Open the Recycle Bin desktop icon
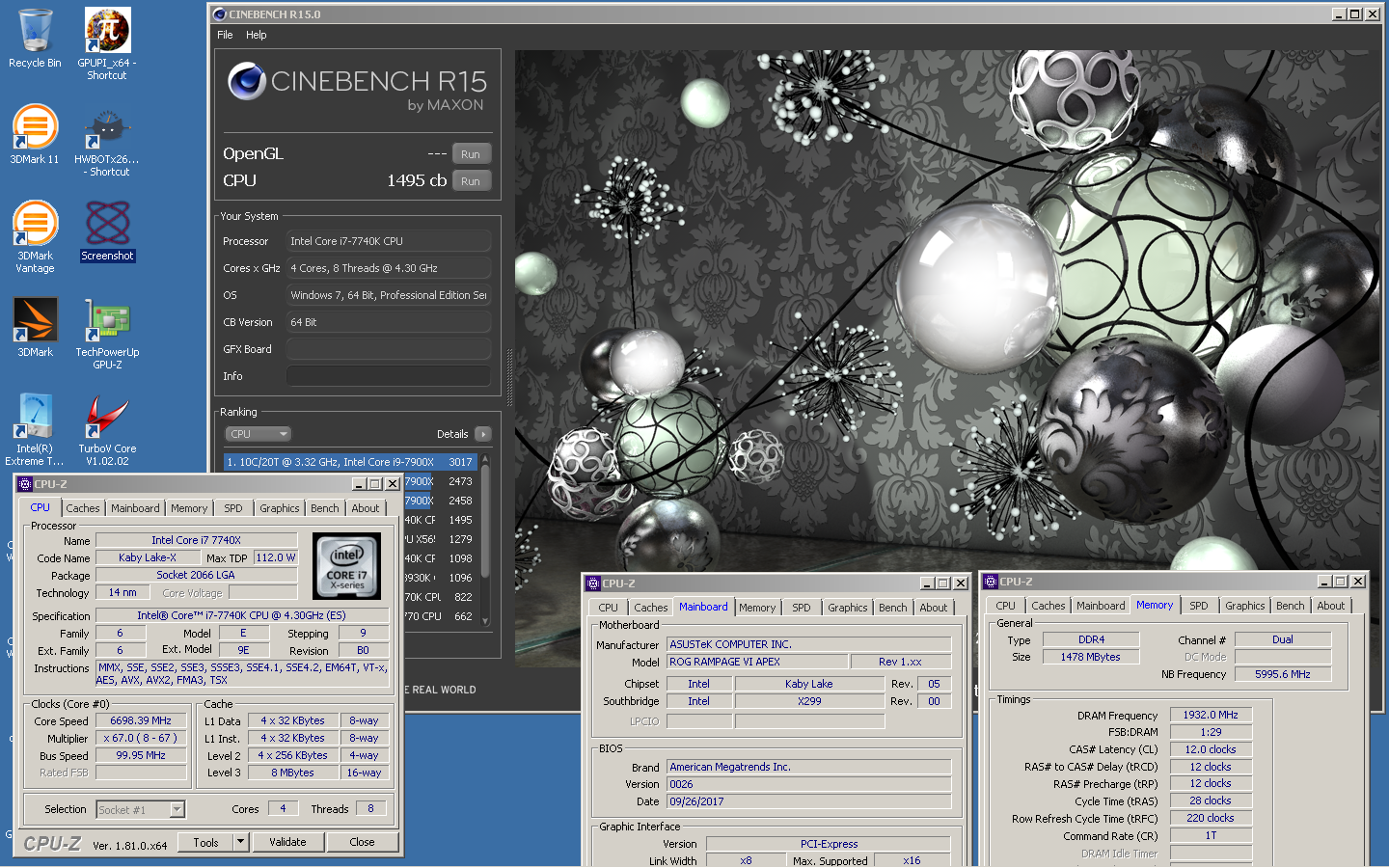 click(35, 39)
